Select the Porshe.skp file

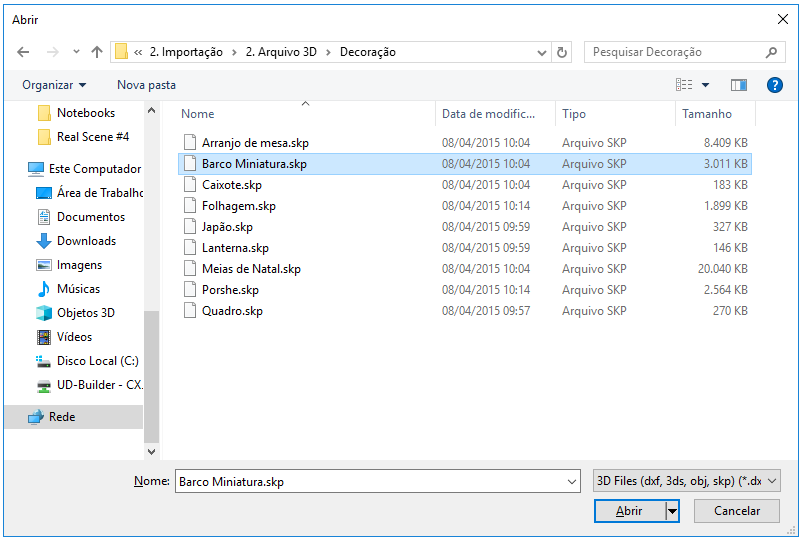[230, 290]
